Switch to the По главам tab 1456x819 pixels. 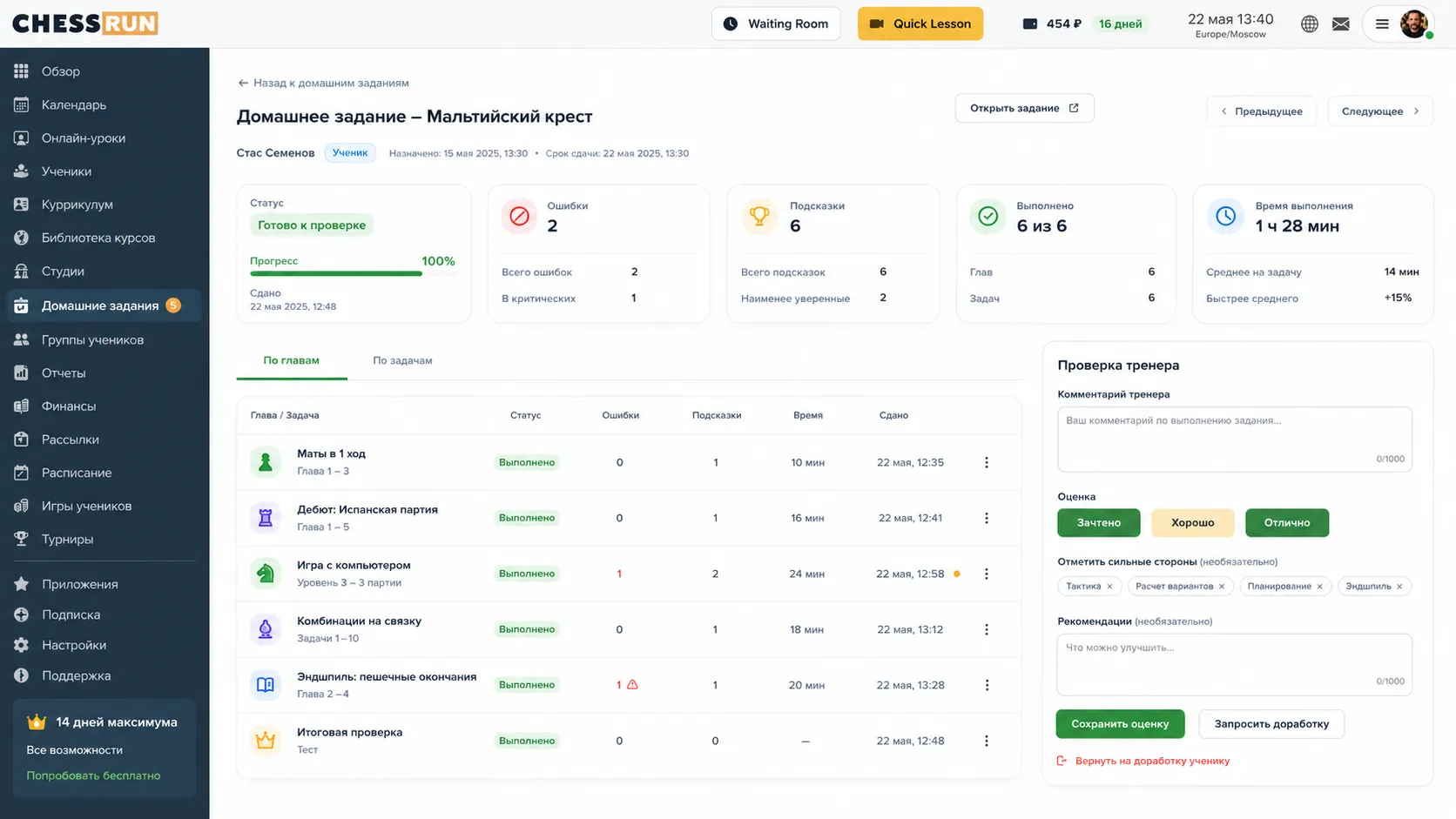[291, 360]
